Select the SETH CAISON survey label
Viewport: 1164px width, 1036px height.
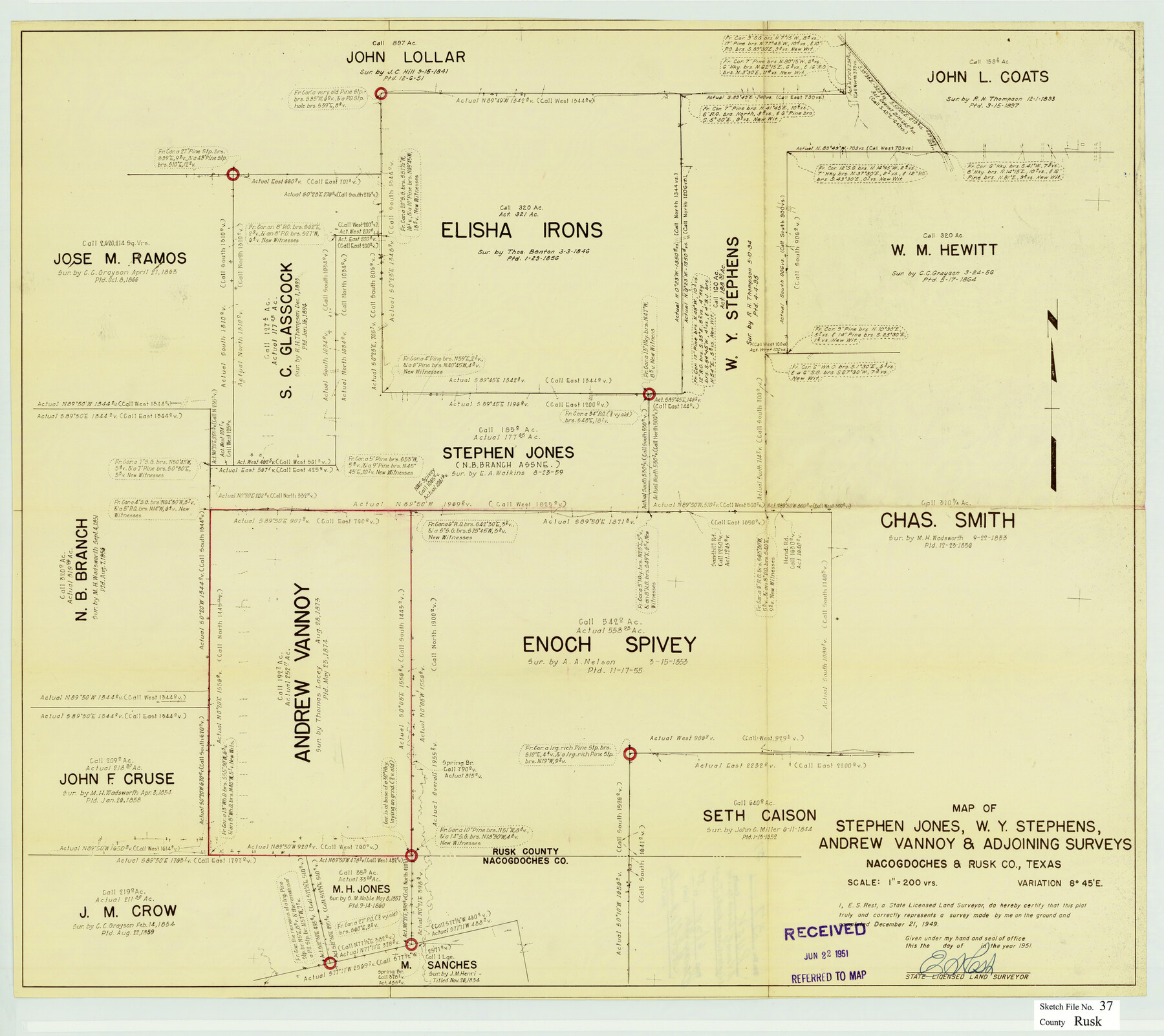pyautogui.click(x=759, y=816)
